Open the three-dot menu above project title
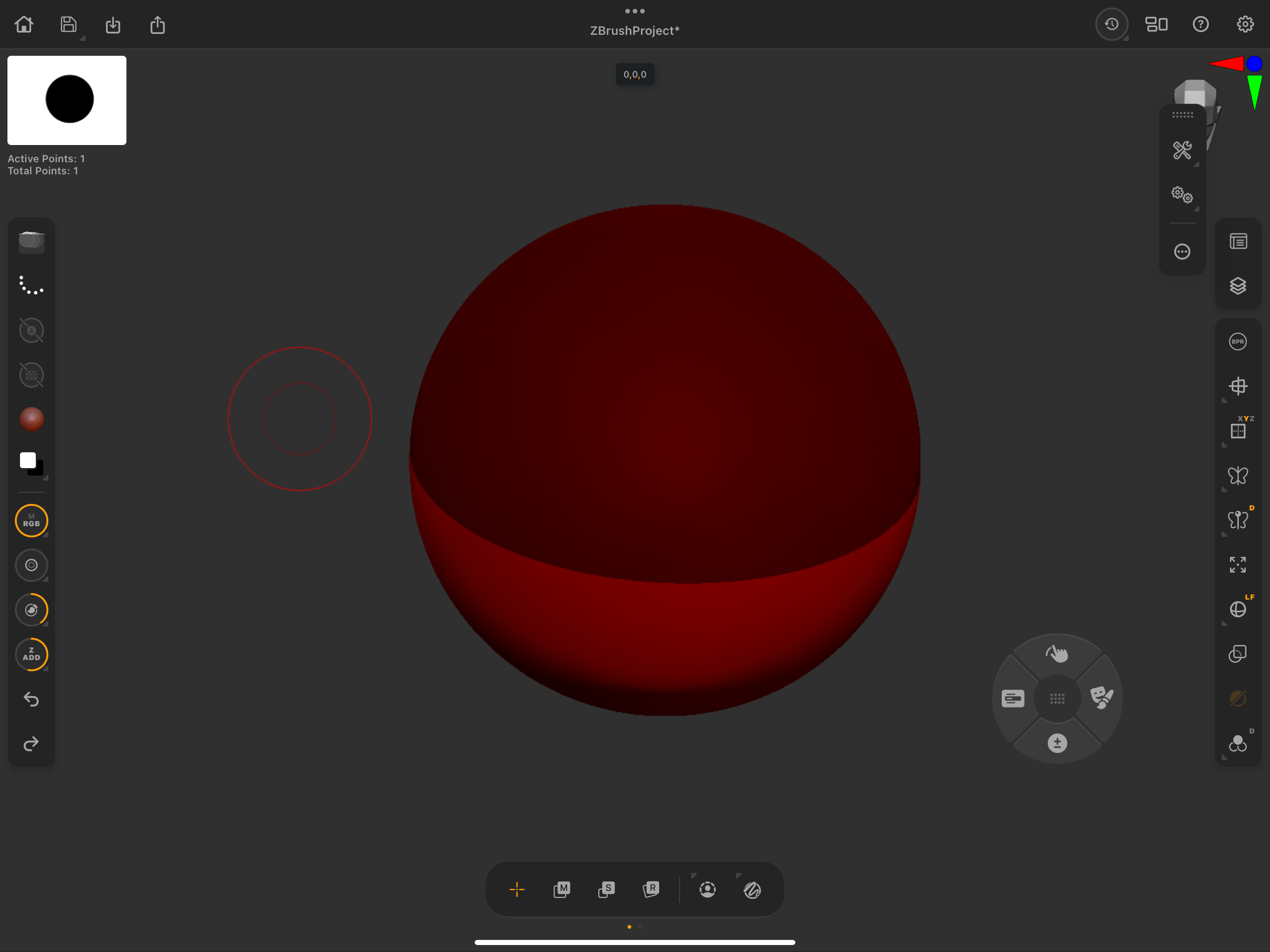The image size is (1270, 952). [635, 11]
